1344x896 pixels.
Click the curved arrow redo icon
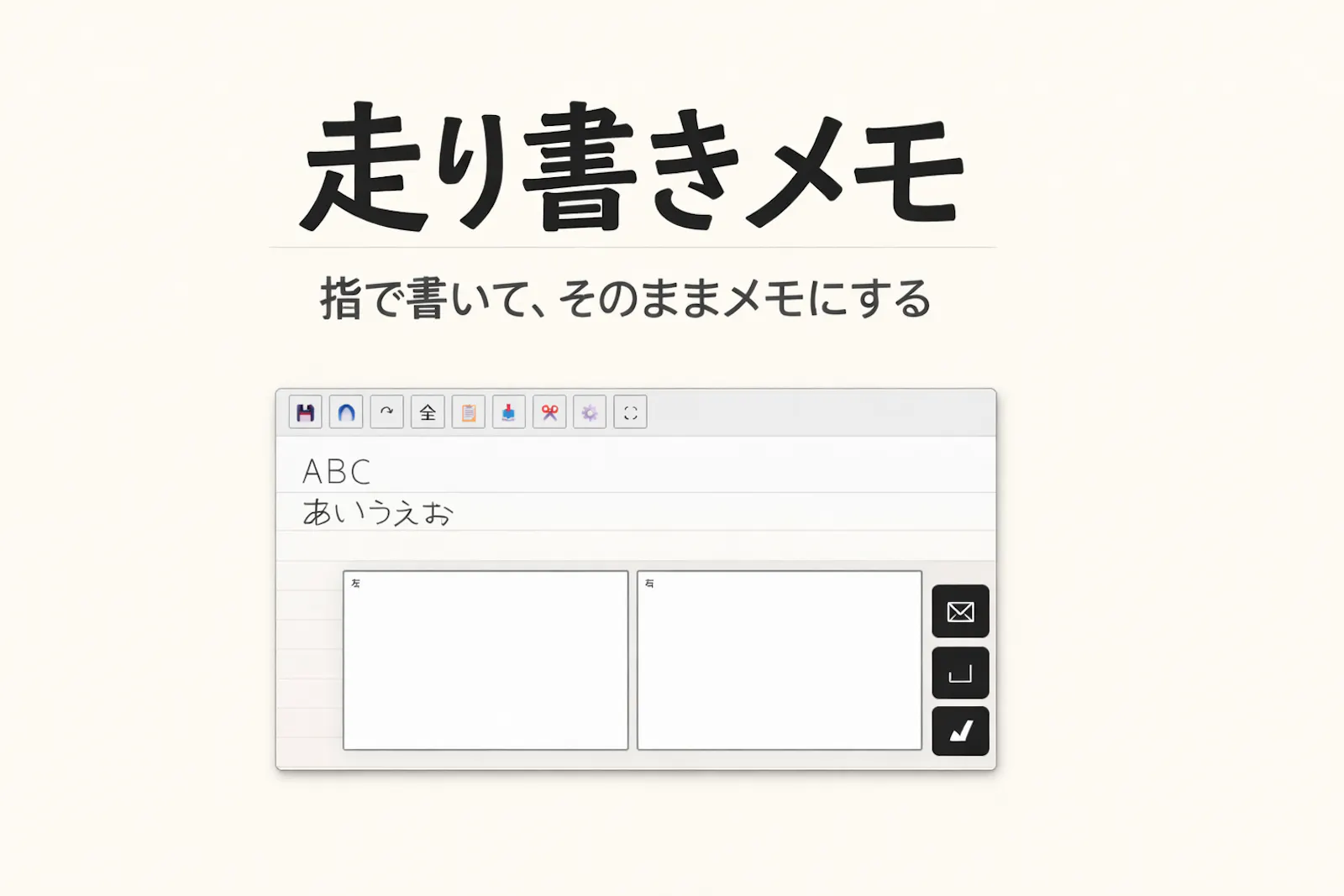click(386, 412)
